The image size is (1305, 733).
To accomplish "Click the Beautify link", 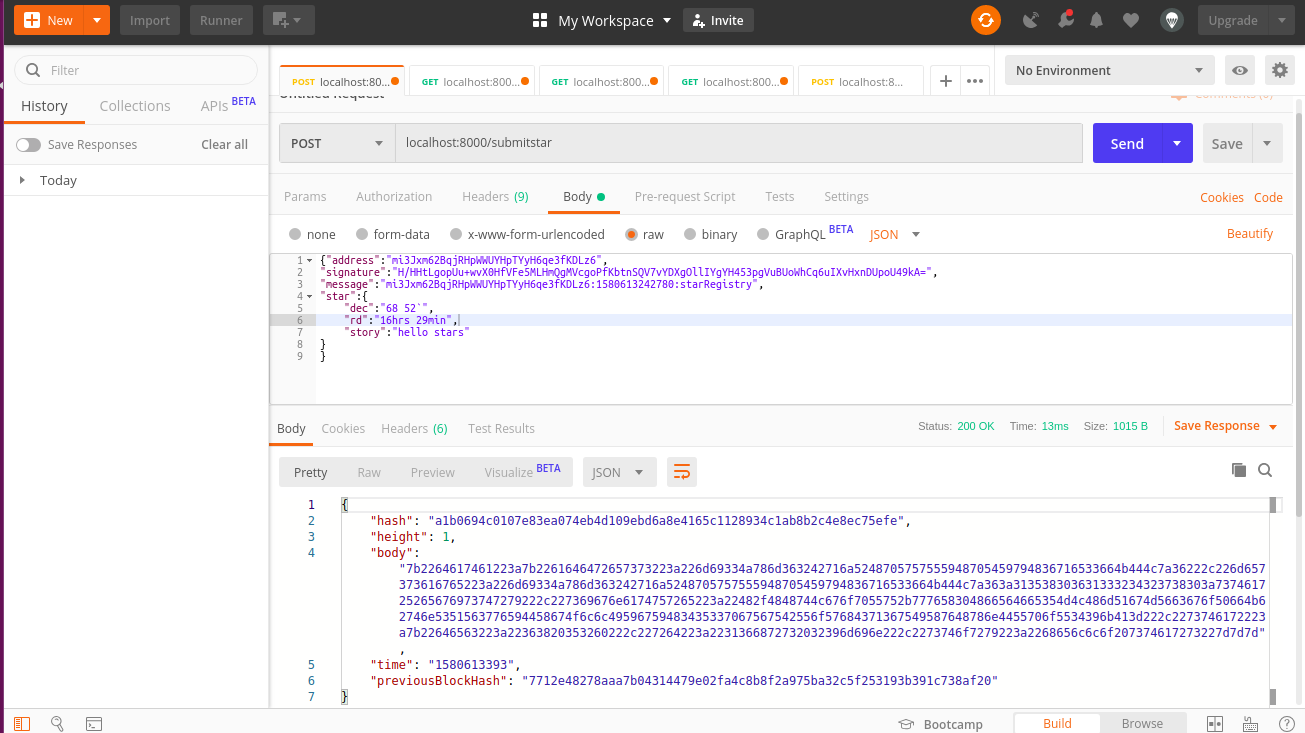I will [1250, 234].
